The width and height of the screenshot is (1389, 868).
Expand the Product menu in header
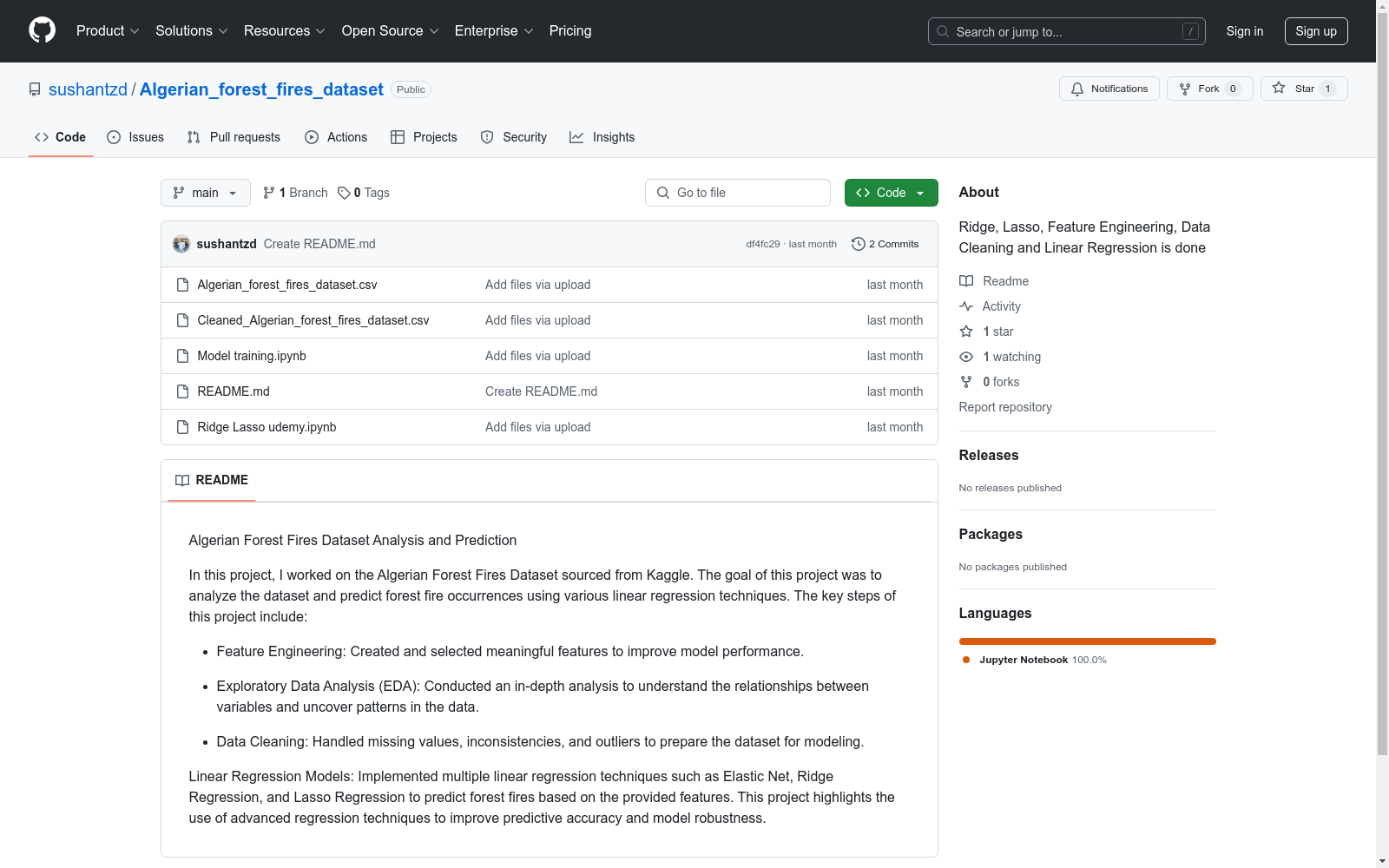point(108,31)
